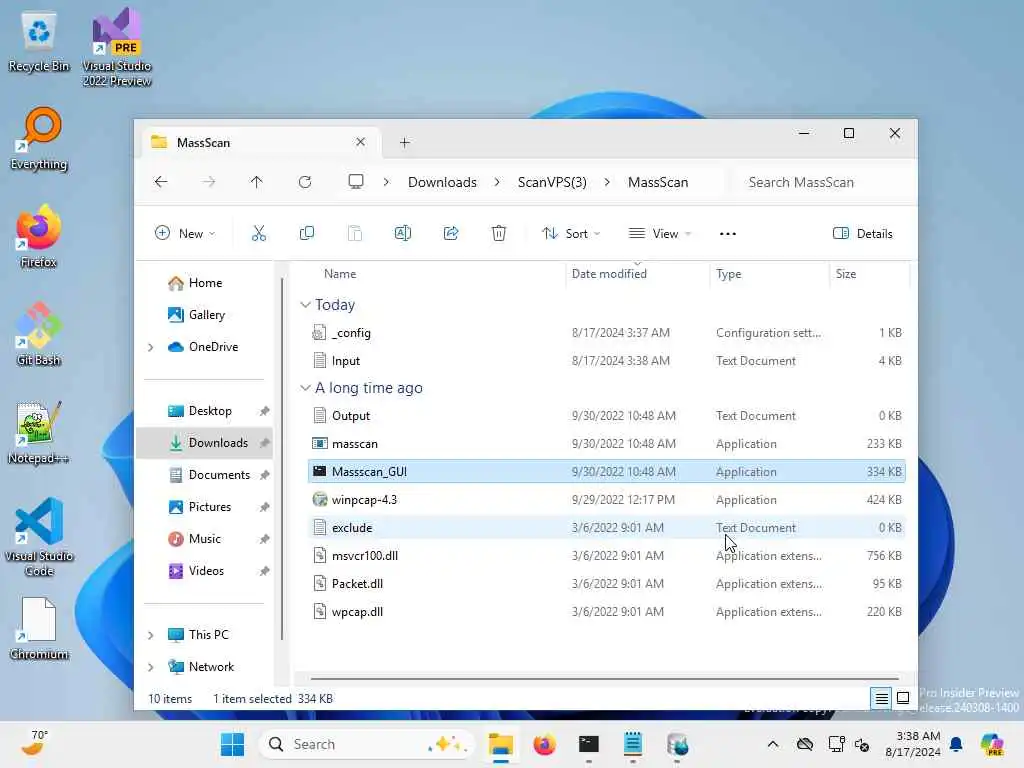
Task: Select the winpcap-4.3 application
Action: click(x=606, y=500)
